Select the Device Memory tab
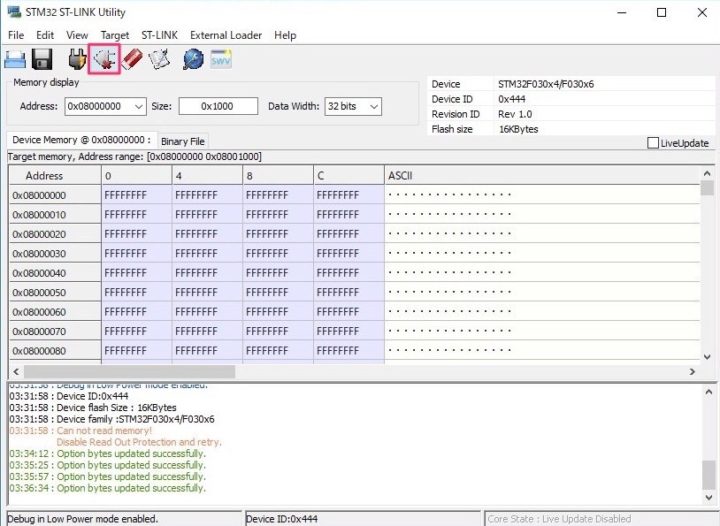 coord(81,140)
